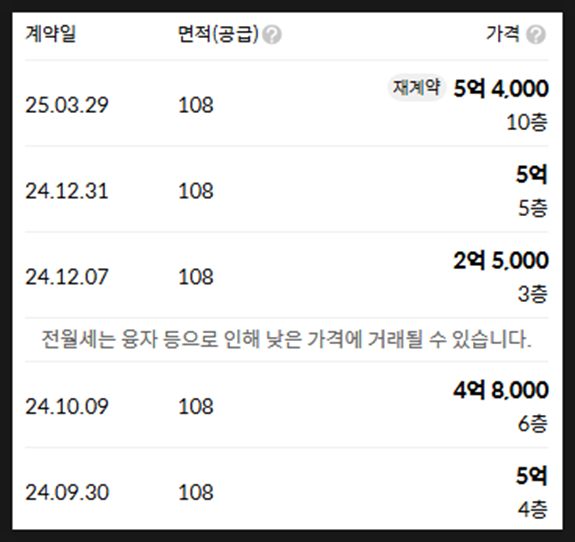
Task: Open the 24.12.07 contract row
Action: [287, 275]
